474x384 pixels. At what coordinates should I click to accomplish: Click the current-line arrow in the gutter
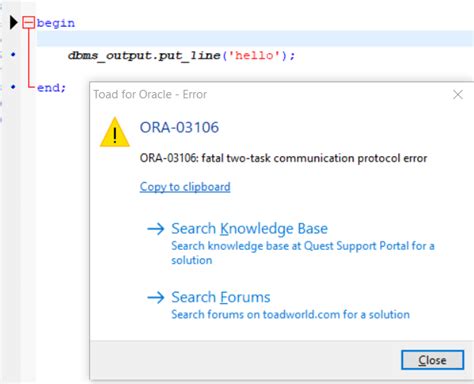14,22
